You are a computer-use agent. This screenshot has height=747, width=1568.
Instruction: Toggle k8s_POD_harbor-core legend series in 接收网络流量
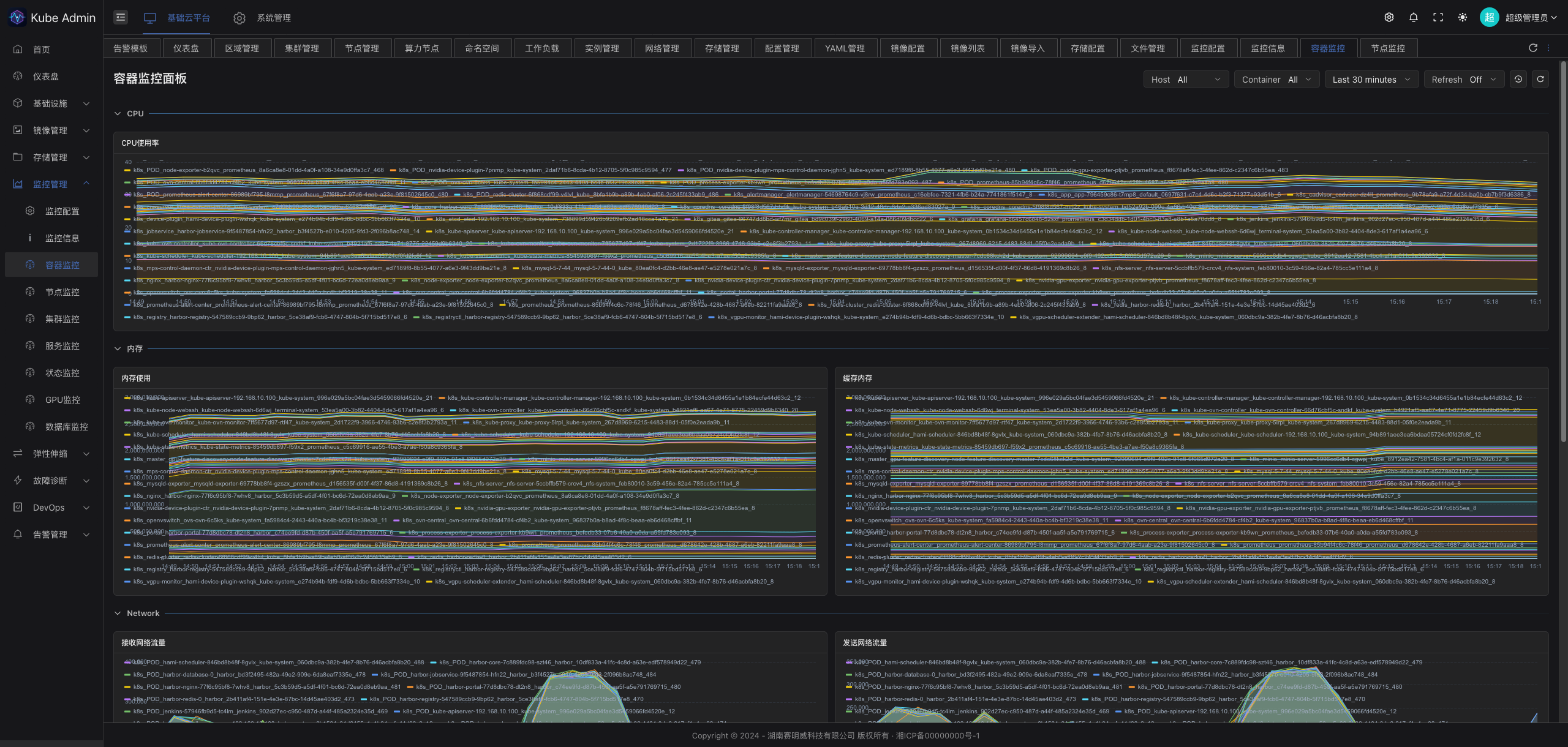pyautogui.click(x=565, y=663)
